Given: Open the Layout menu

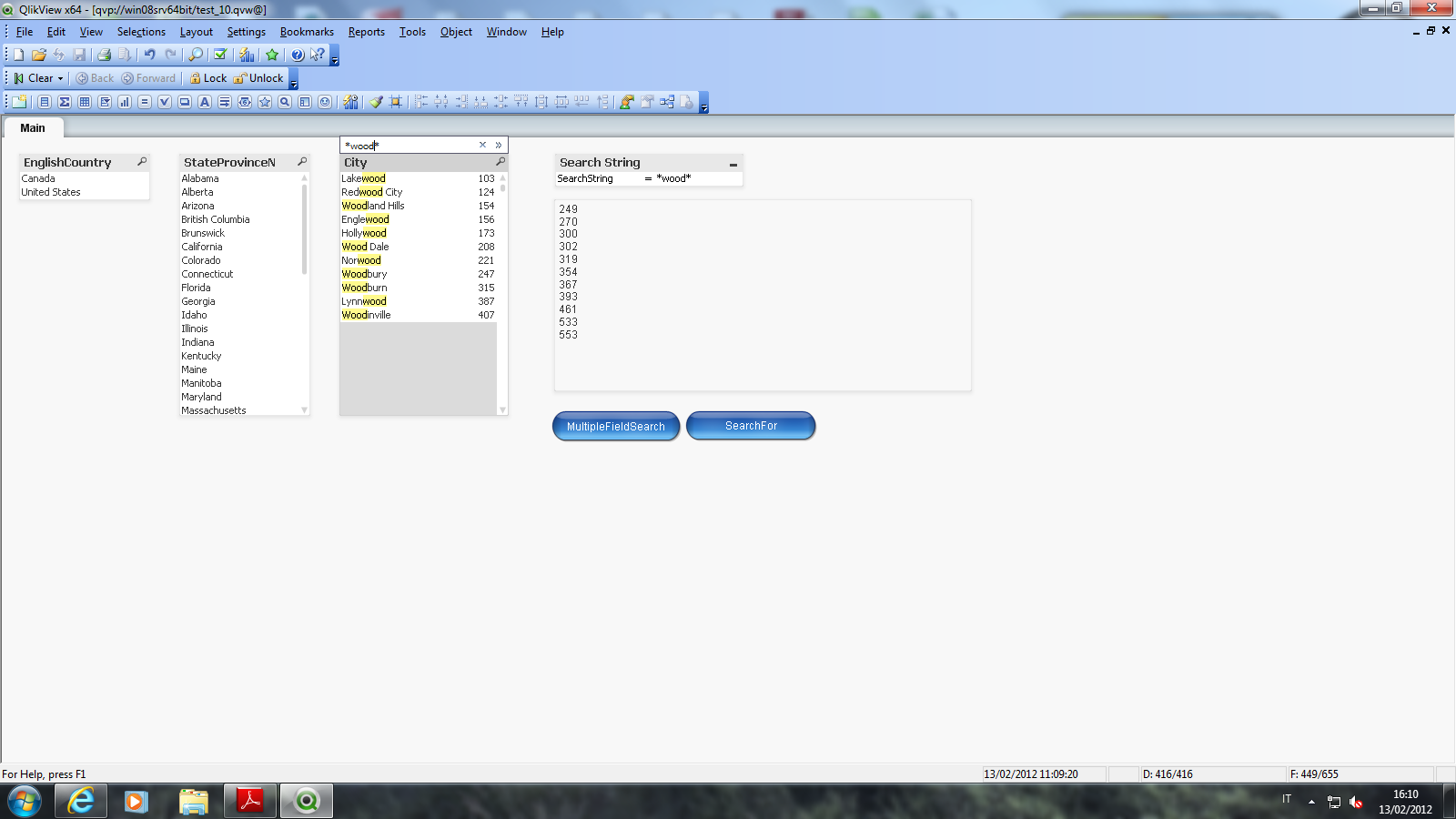Looking at the screenshot, I should pos(197,32).
